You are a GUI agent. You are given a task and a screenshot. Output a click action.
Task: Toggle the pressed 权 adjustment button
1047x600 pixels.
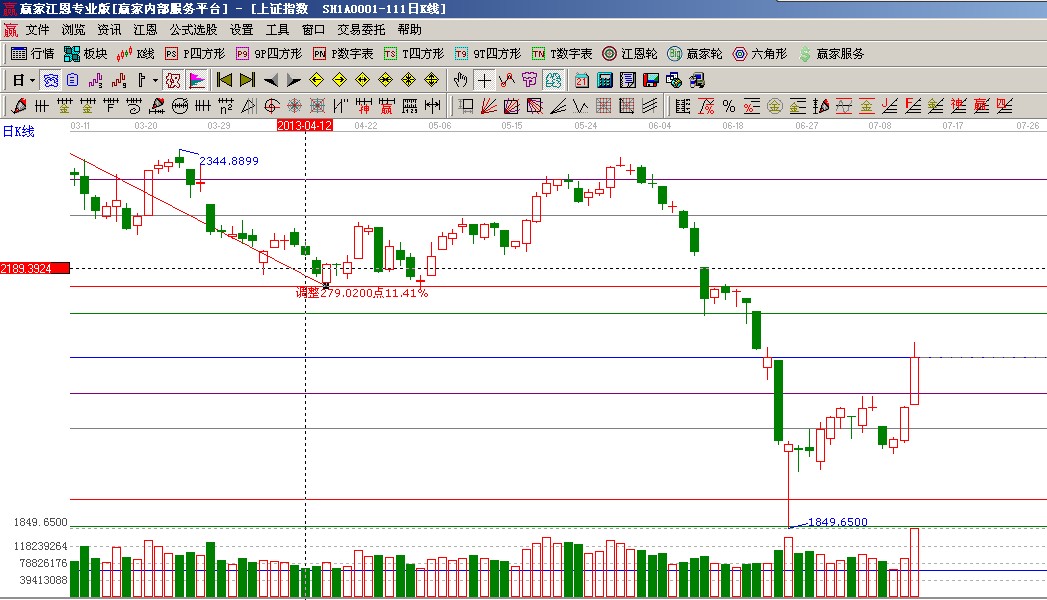click(173, 80)
